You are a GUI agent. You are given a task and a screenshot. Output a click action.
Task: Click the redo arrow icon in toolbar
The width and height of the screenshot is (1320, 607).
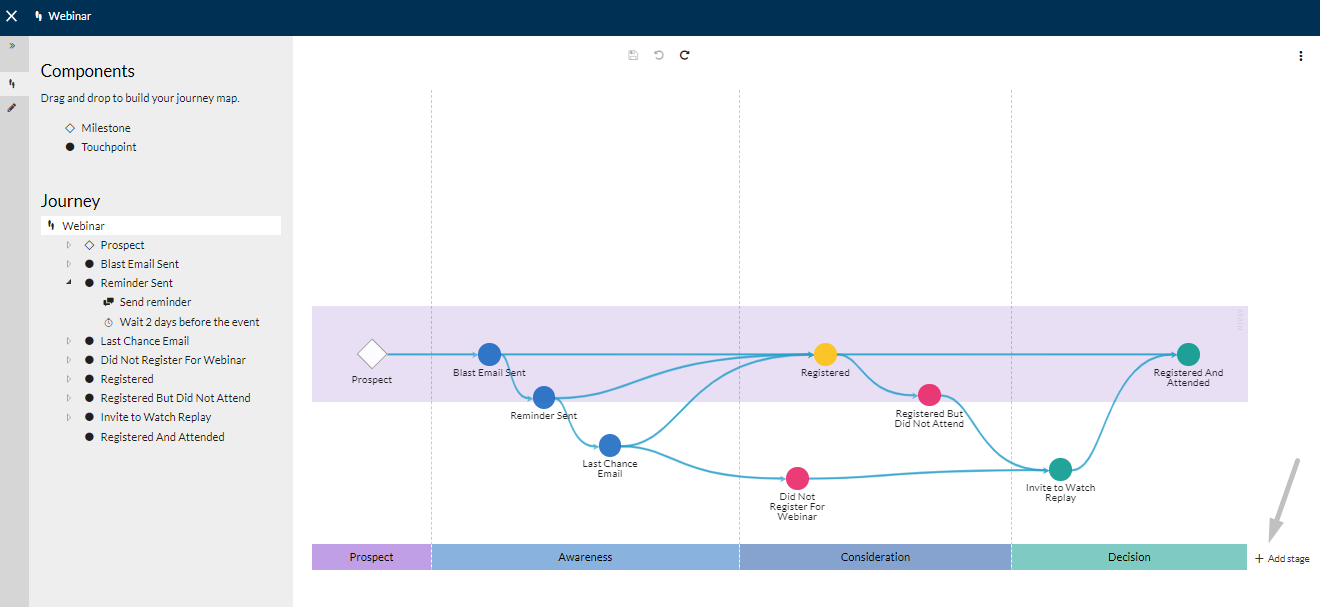685,55
